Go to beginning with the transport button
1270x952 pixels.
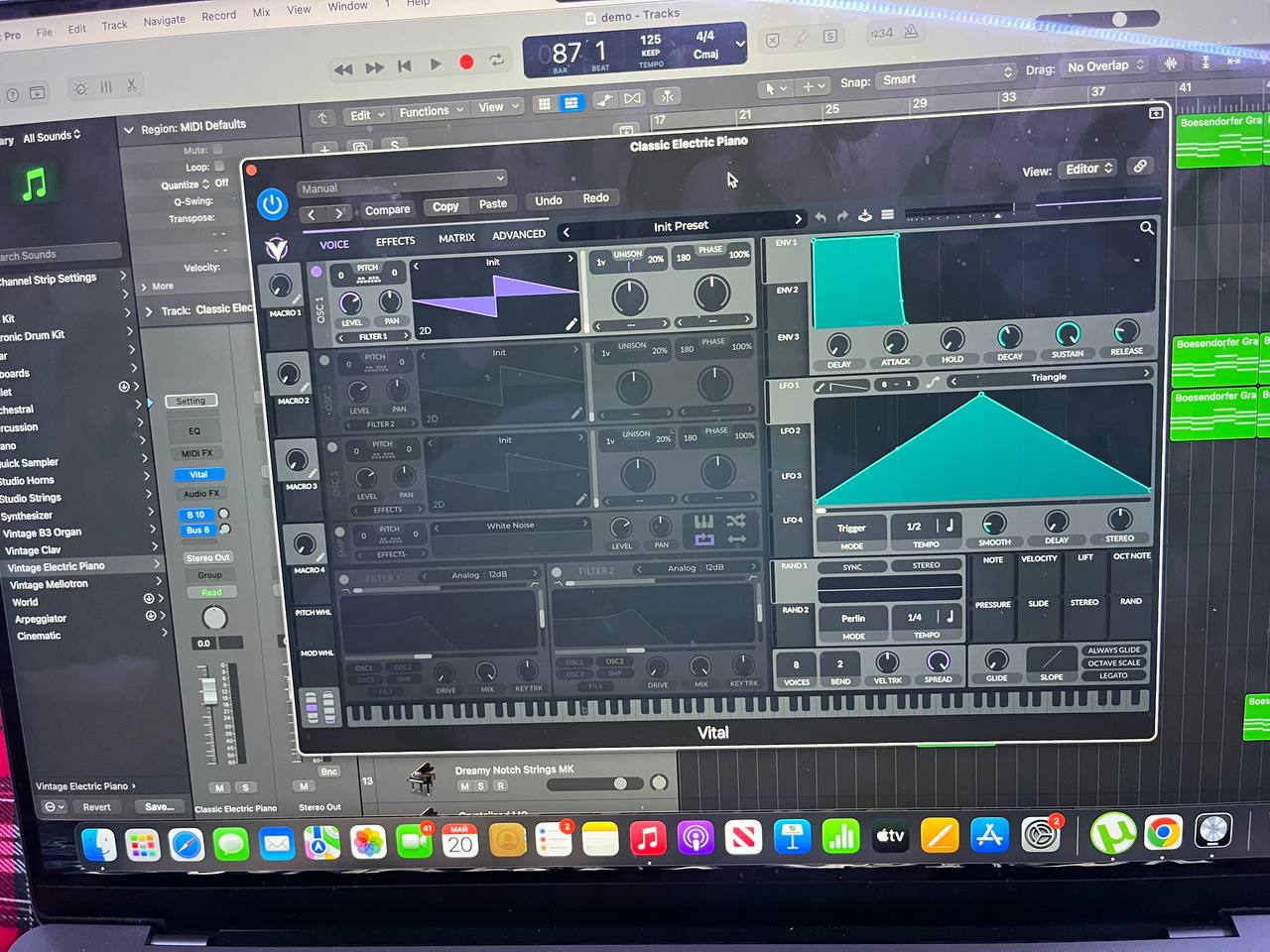(x=404, y=65)
